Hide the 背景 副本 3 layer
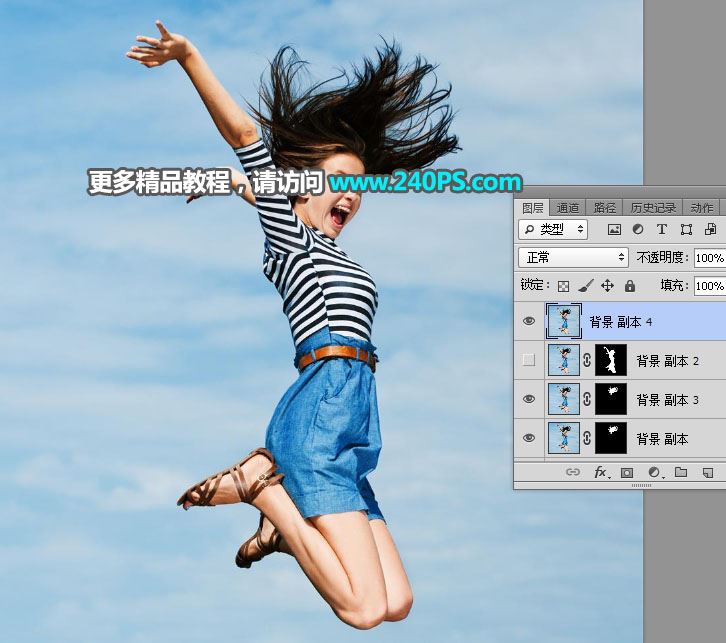The width and height of the screenshot is (726, 643). [530, 399]
